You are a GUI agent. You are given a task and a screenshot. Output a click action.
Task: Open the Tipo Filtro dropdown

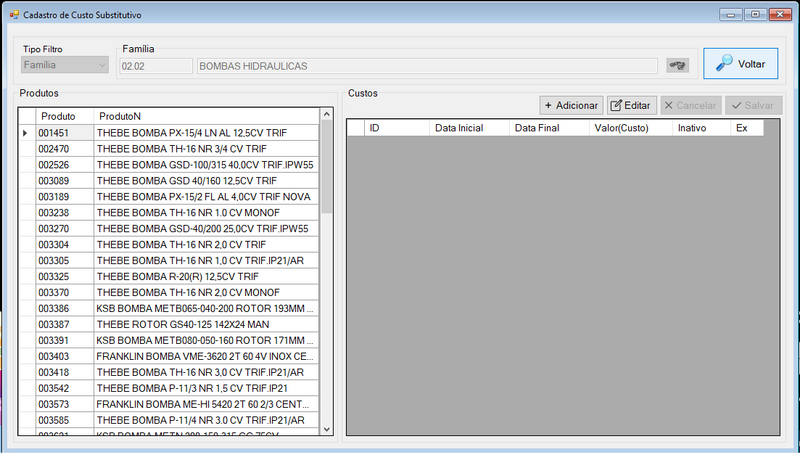pyautogui.click(x=65, y=65)
